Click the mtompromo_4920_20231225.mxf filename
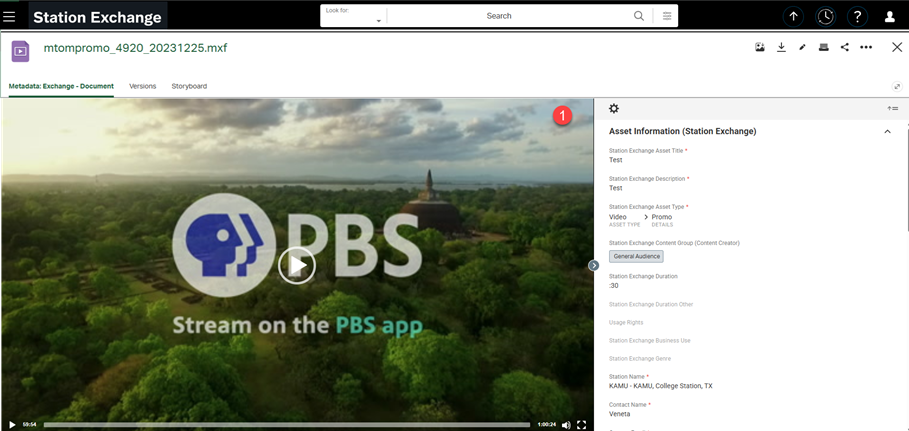 click(x=135, y=48)
